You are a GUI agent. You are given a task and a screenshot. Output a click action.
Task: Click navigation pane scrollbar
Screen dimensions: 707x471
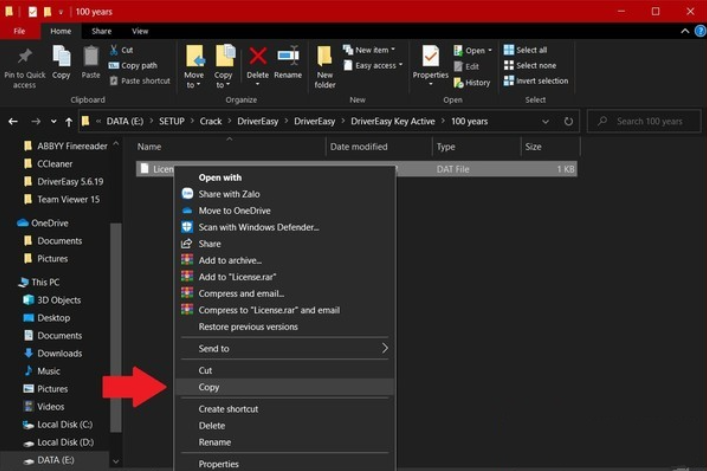pyautogui.click(x=115, y=327)
